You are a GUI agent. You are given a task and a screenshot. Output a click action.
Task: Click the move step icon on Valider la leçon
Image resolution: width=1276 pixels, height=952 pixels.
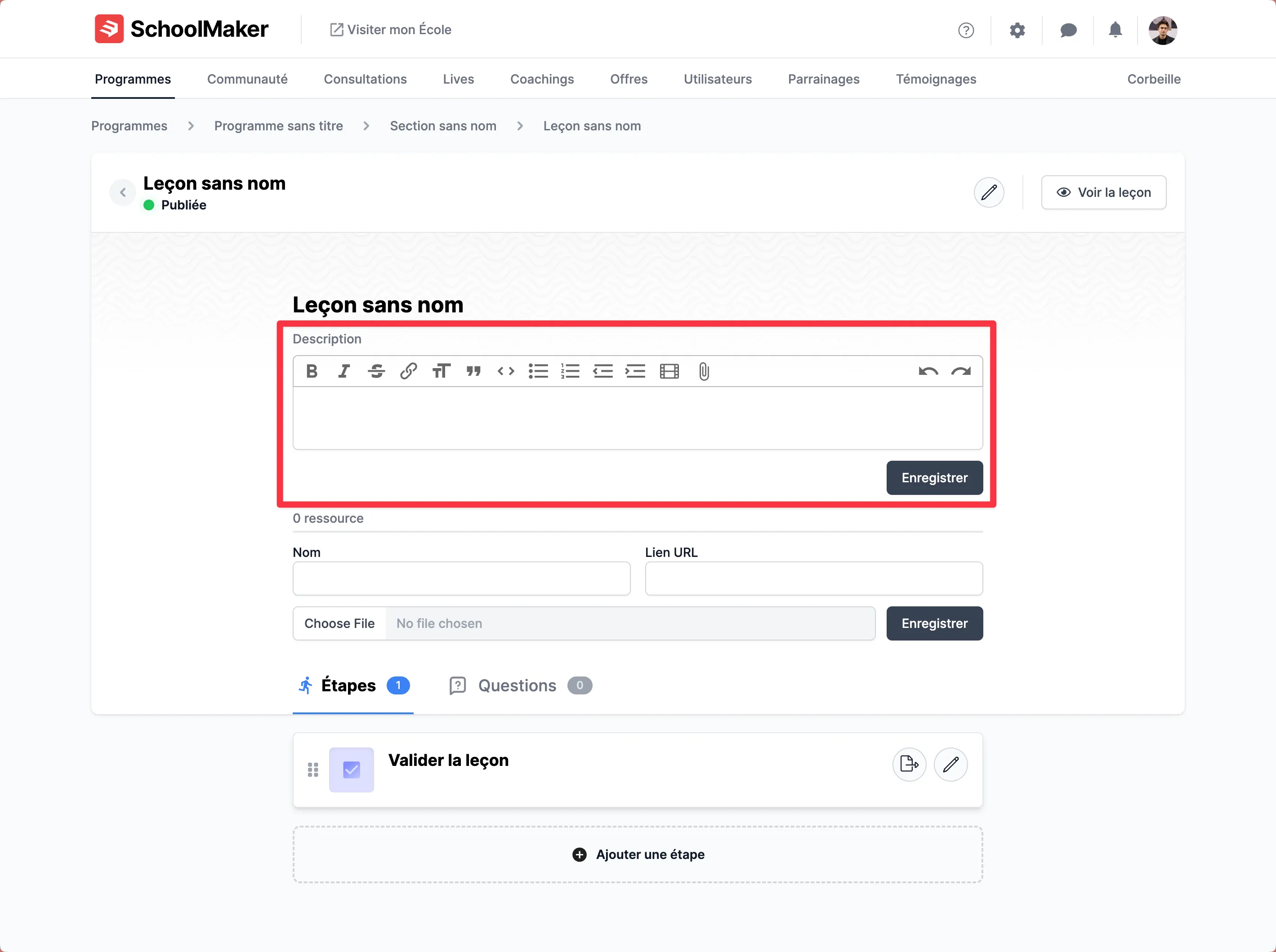pyautogui.click(x=909, y=764)
